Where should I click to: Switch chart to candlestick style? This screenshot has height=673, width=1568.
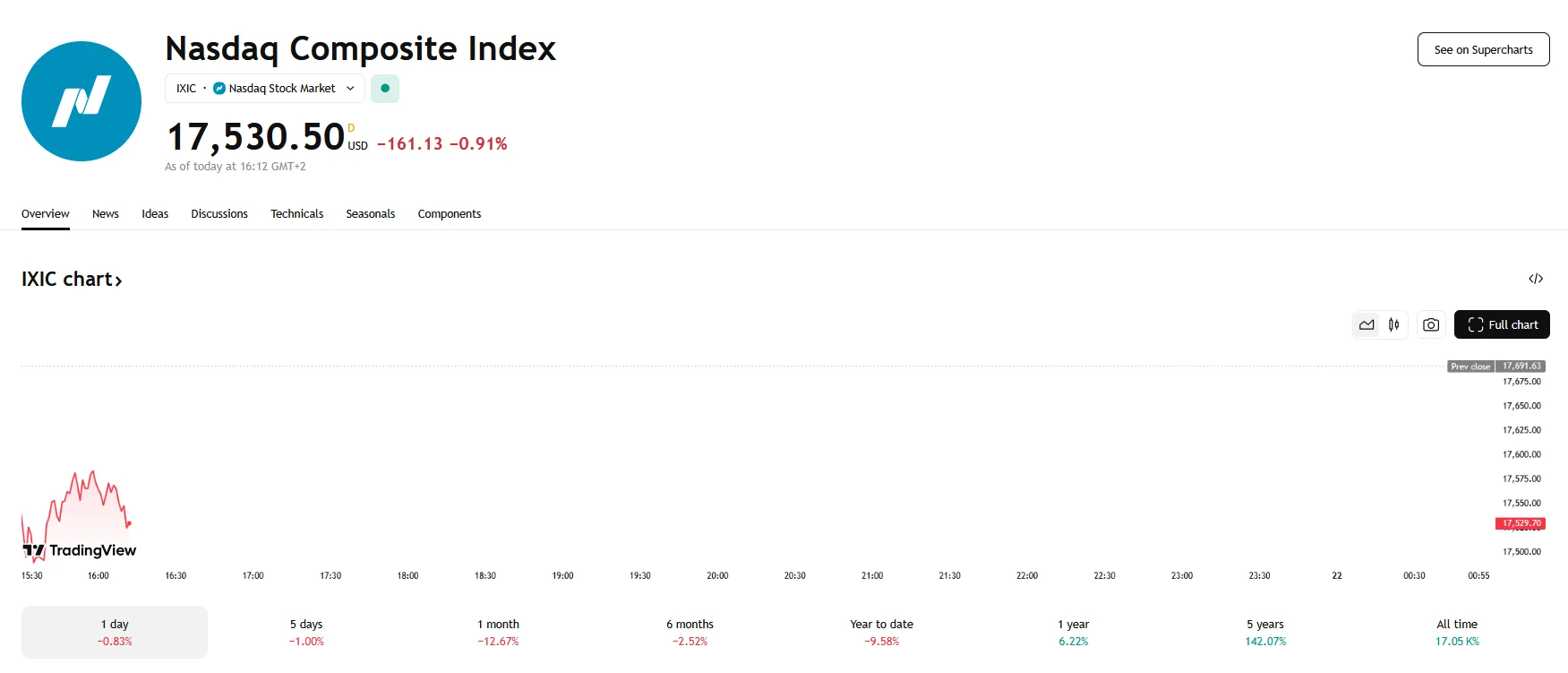tap(1393, 324)
